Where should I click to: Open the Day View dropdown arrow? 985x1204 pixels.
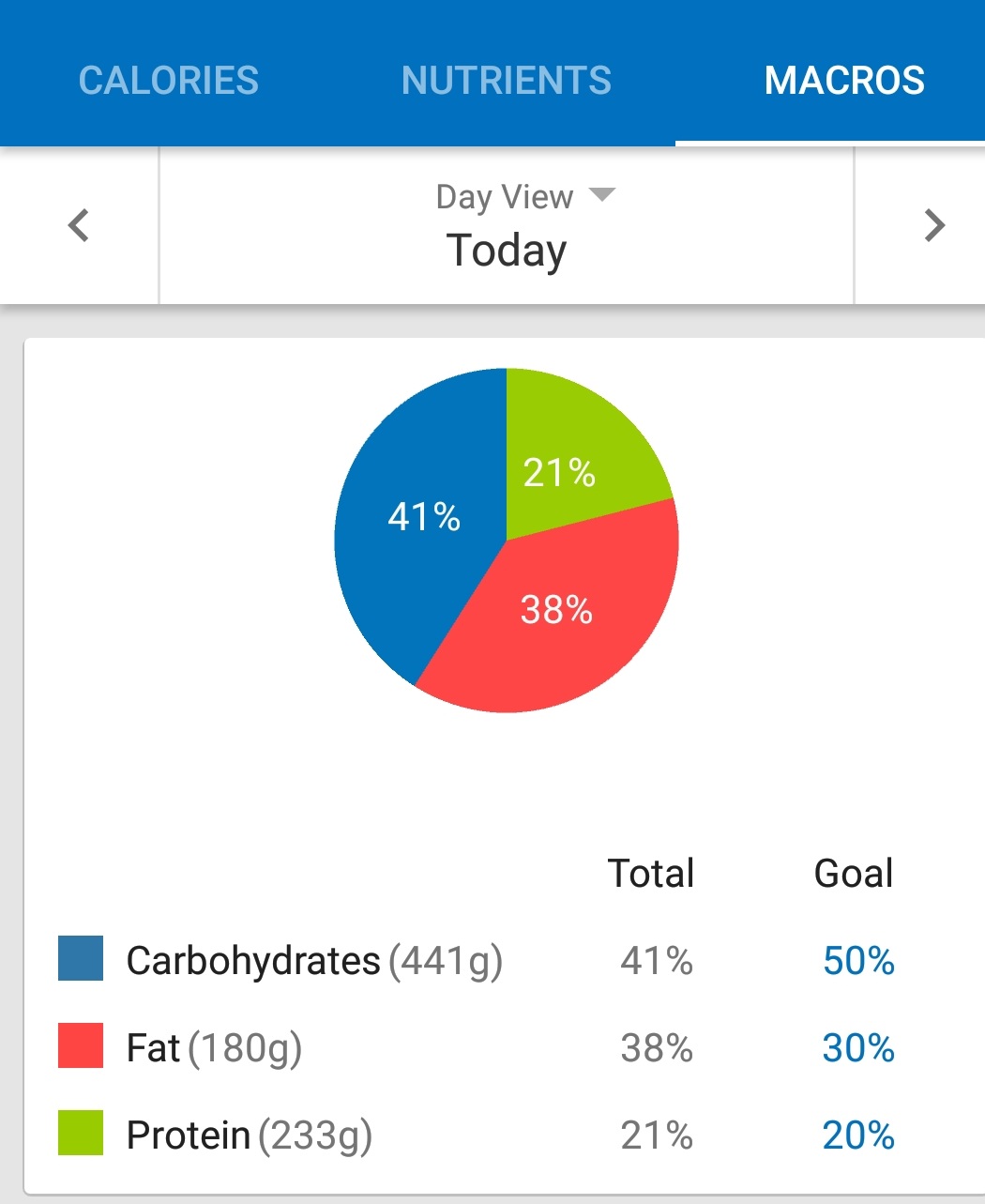[601, 195]
